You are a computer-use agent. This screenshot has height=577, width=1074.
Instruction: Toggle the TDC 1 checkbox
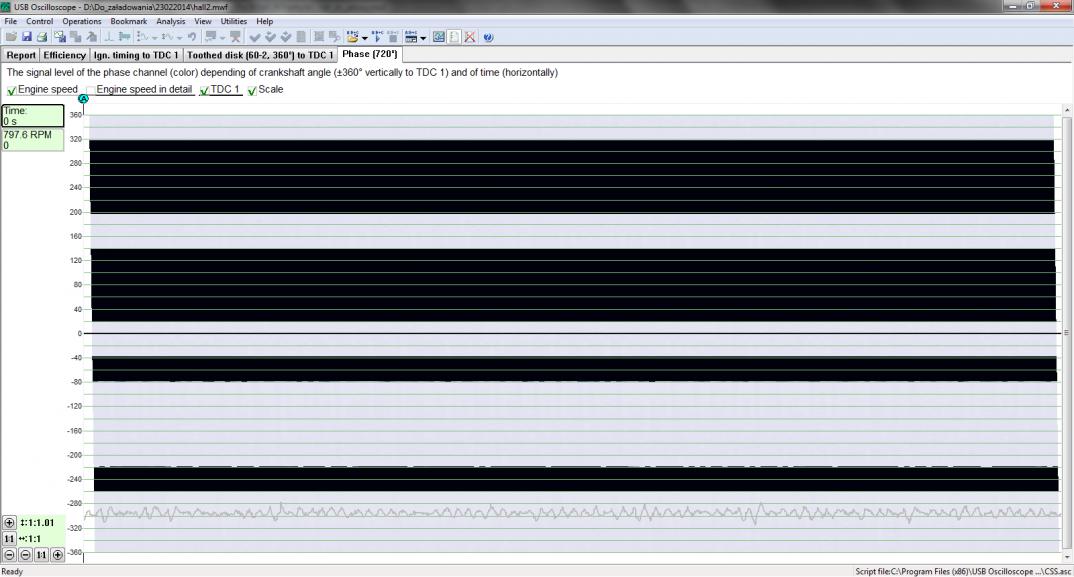204,90
